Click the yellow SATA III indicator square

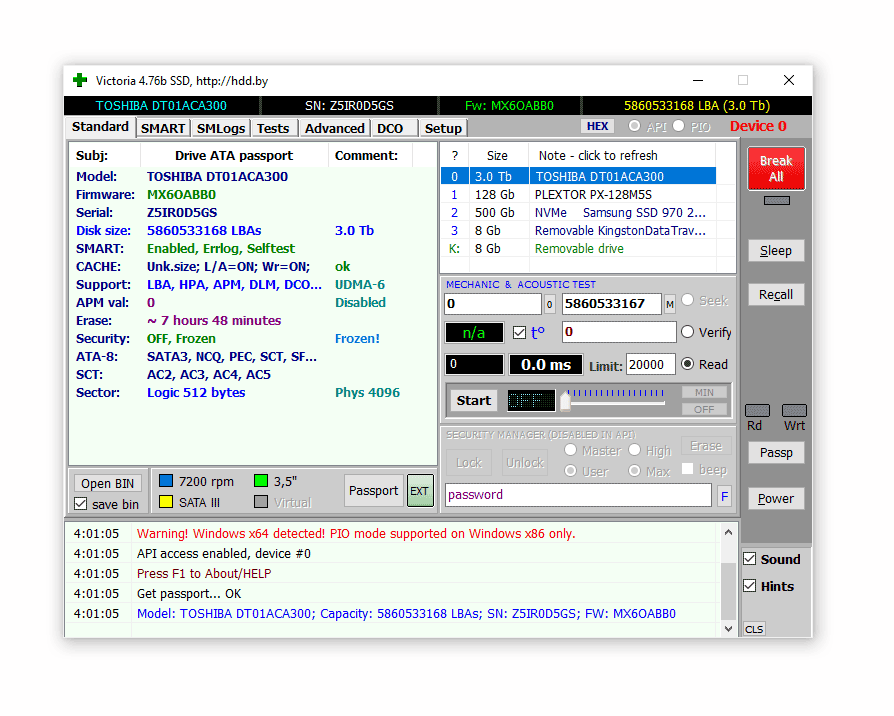[x=166, y=502]
